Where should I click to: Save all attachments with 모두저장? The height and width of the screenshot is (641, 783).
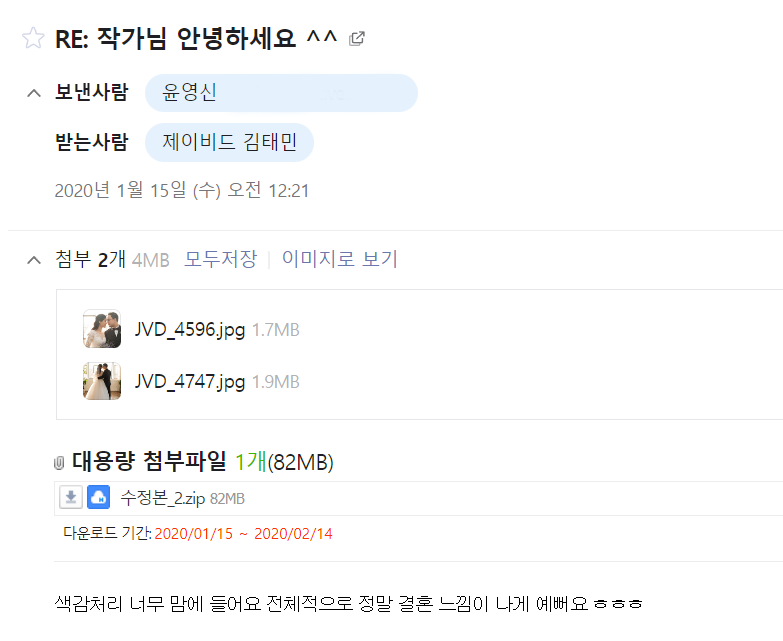click(220, 260)
